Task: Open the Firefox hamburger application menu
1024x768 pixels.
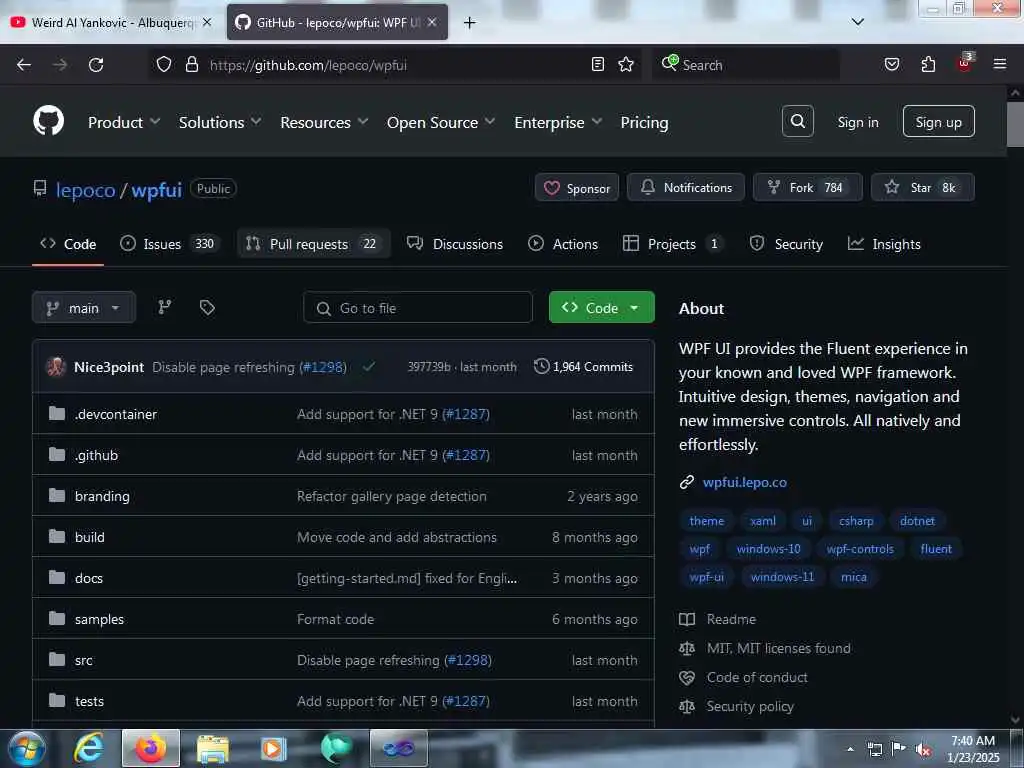Action: click(x=999, y=64)
